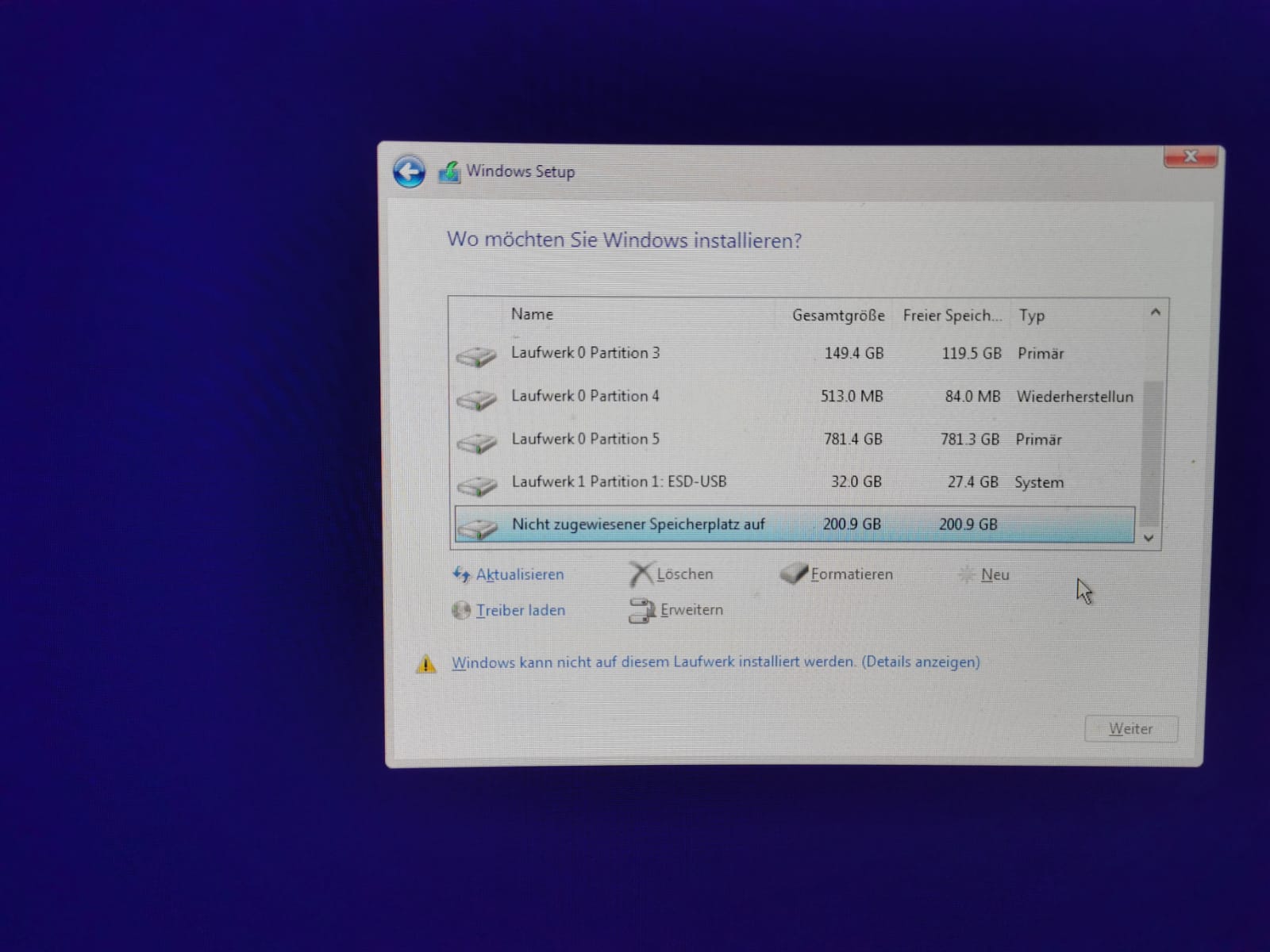Click the 27.4 GB free space cell
This screenshot has height=952, width=1270.
(972, 482)
